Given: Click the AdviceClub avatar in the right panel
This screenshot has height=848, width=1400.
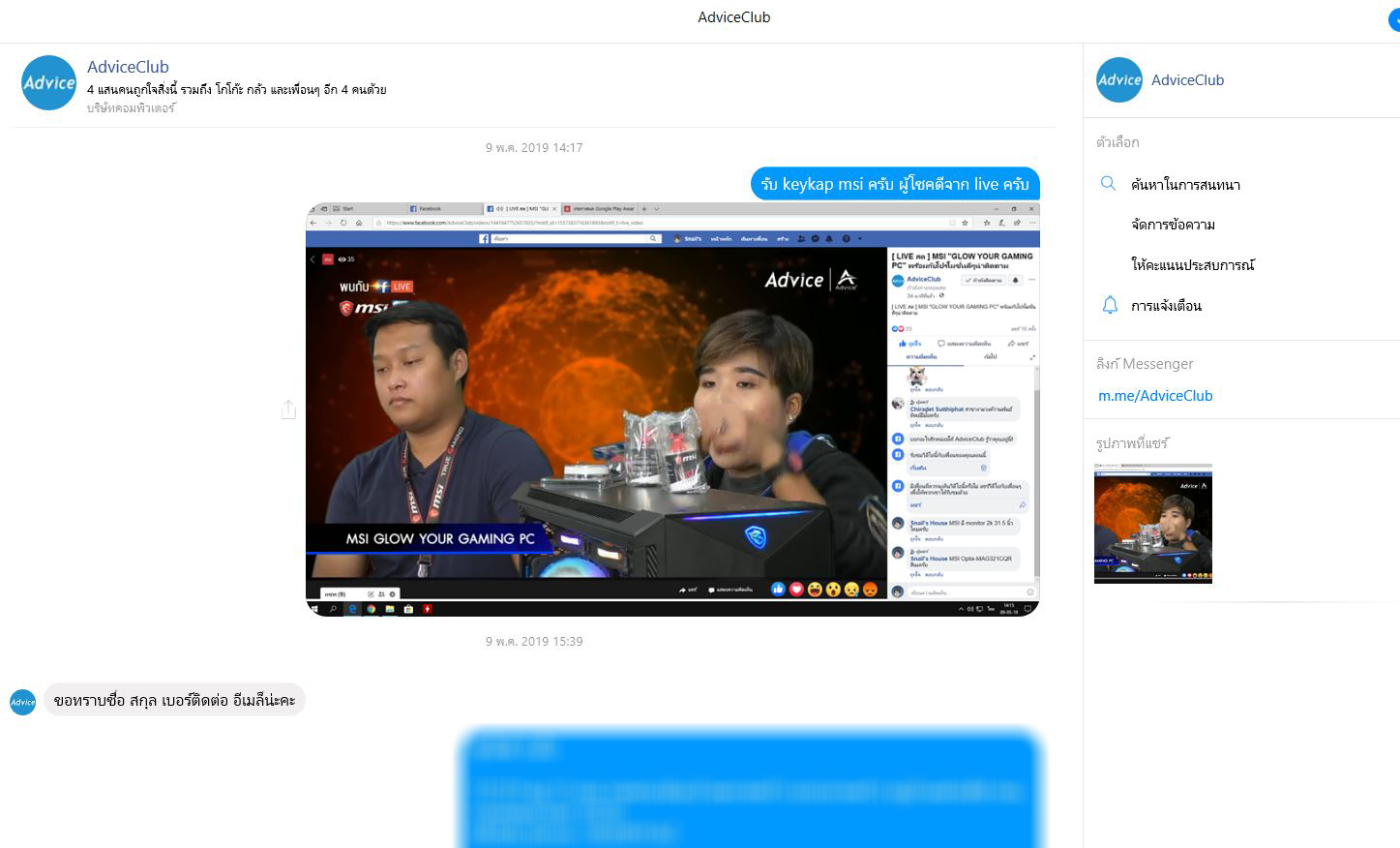Looking at the screenshot, I should [1119, 80].
